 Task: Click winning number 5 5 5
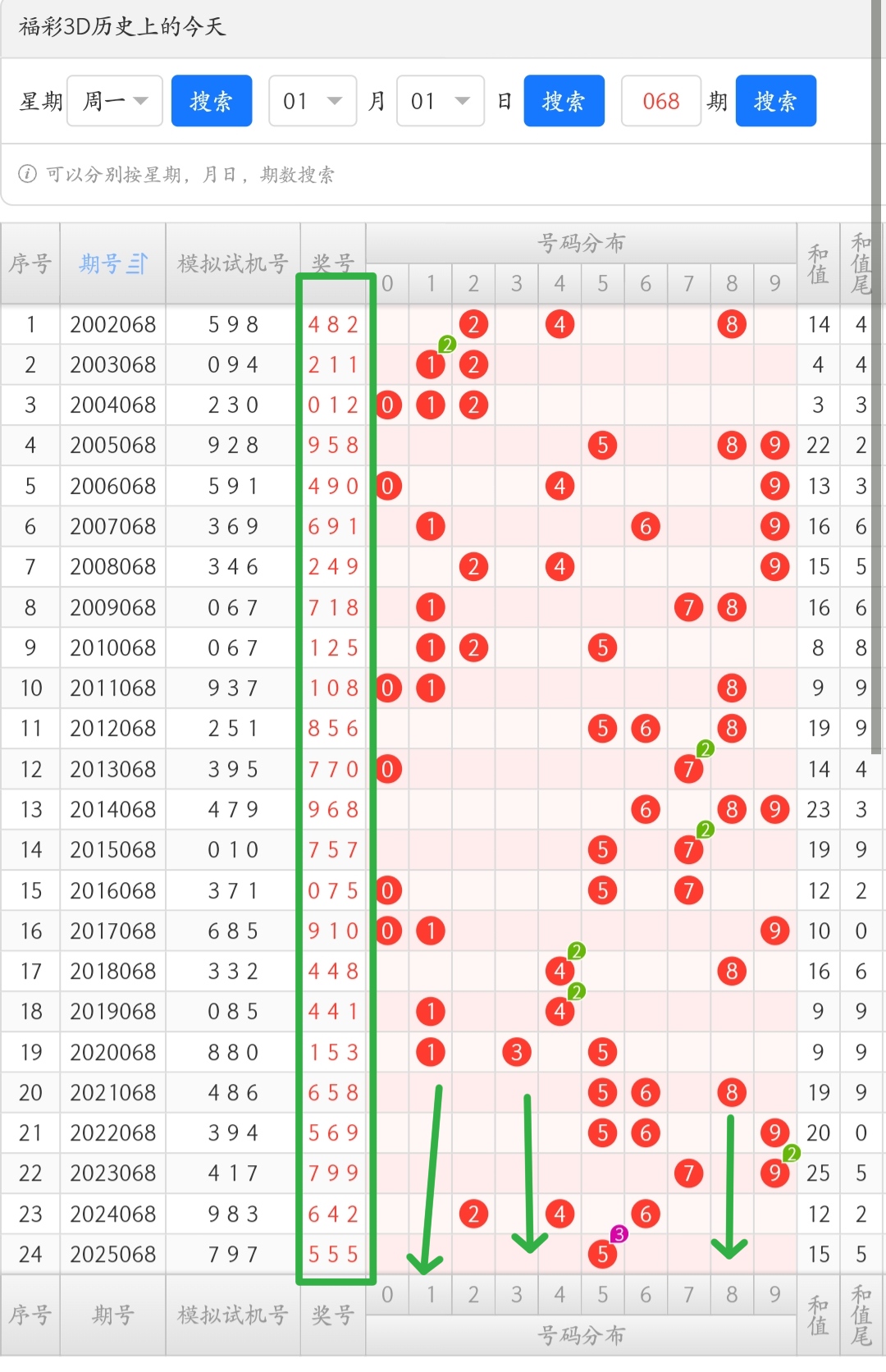pos(333,1255)
